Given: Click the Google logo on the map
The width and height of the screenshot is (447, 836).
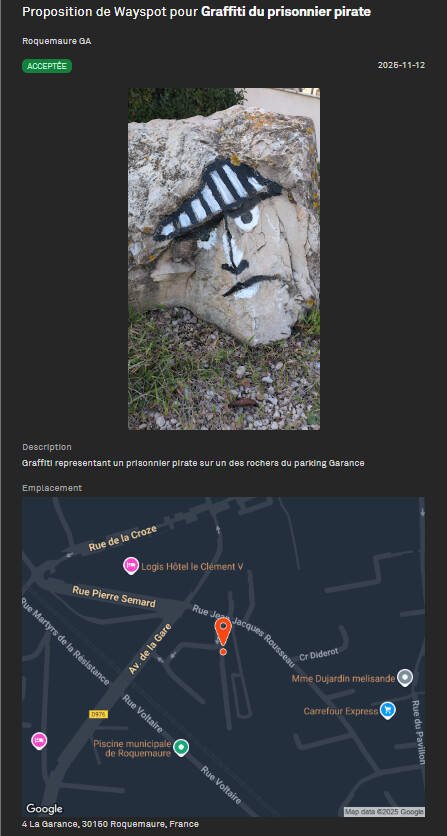Looking at the screenshot, I should (44, 809).
